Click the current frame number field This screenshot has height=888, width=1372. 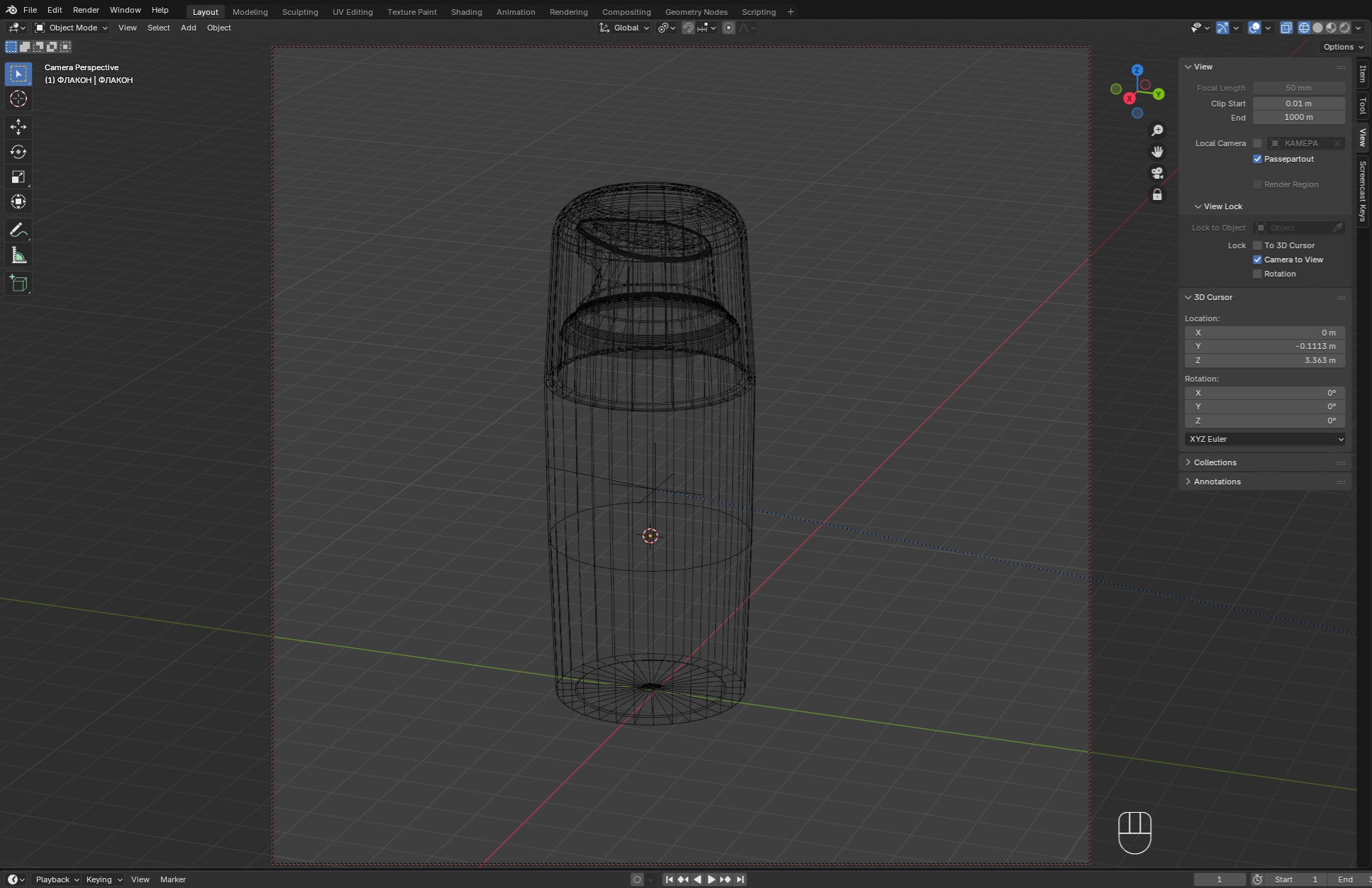coord(1219,879)
